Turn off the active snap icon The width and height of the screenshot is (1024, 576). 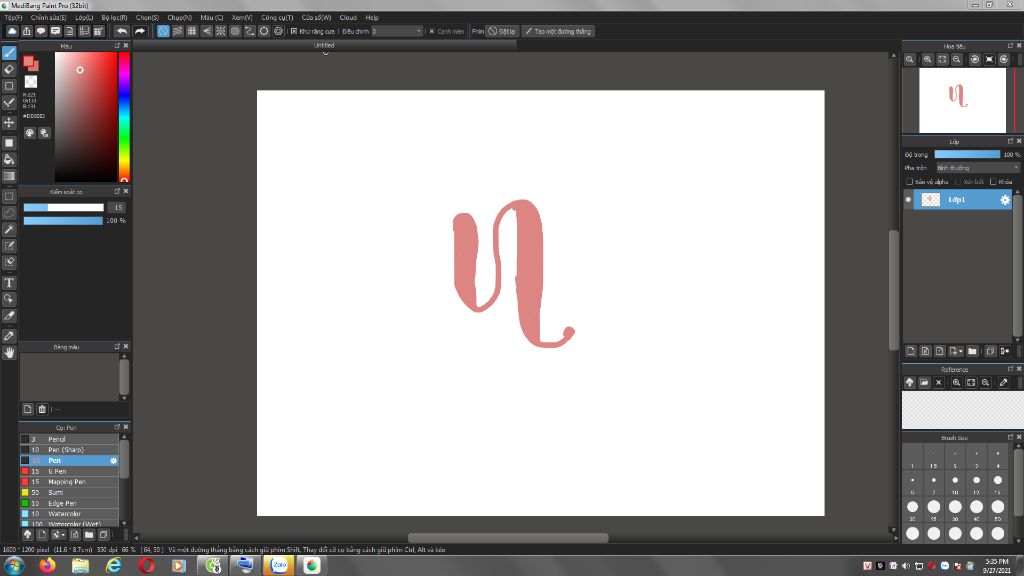(x=163, y=31)
